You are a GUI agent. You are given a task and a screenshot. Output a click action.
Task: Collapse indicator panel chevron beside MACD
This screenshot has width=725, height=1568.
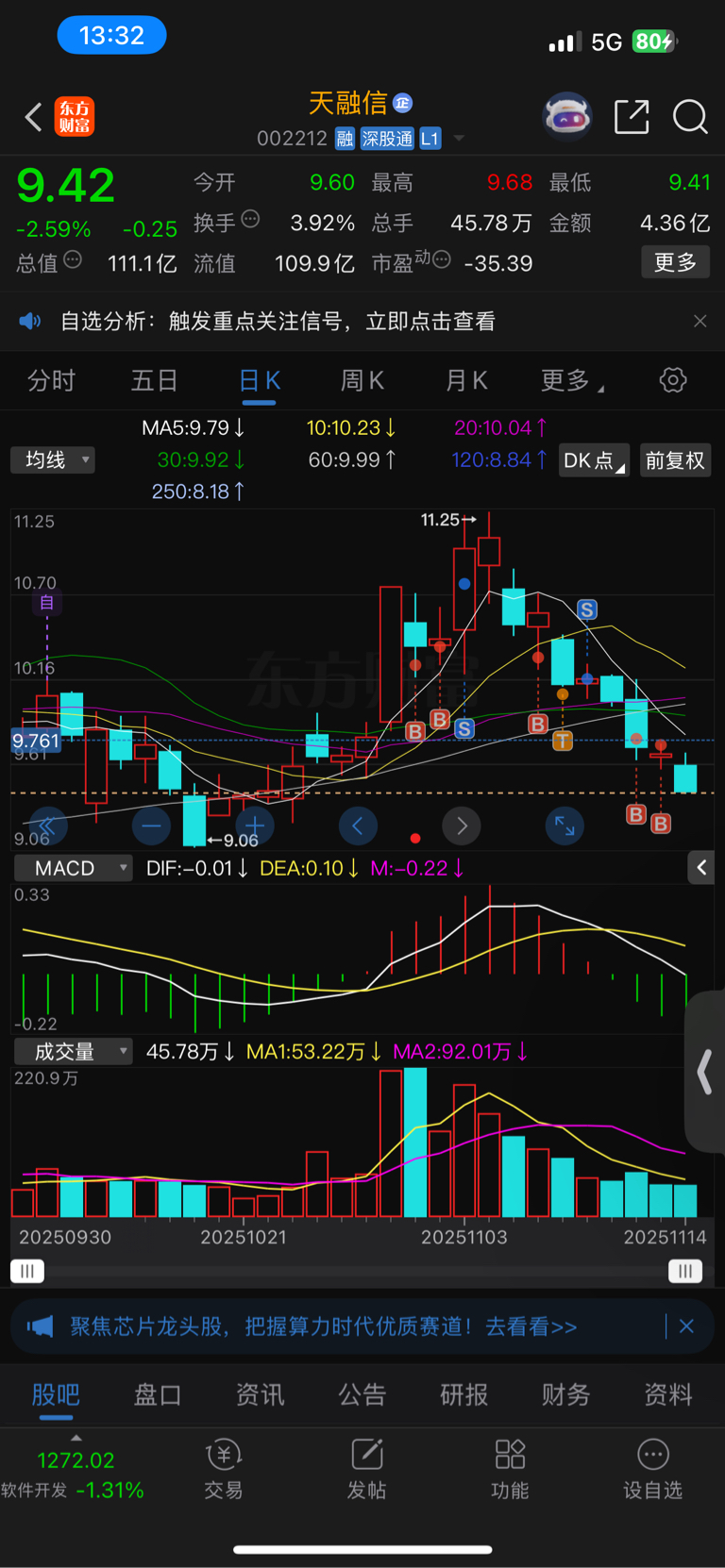700,868
